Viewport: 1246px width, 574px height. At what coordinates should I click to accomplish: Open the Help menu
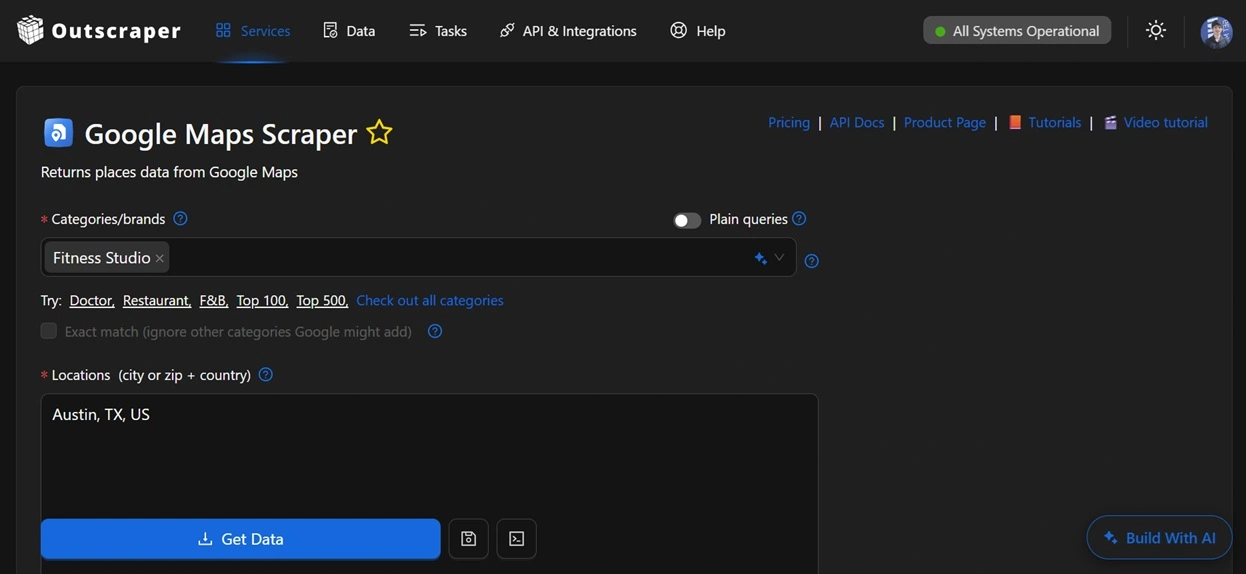point(698,31)
